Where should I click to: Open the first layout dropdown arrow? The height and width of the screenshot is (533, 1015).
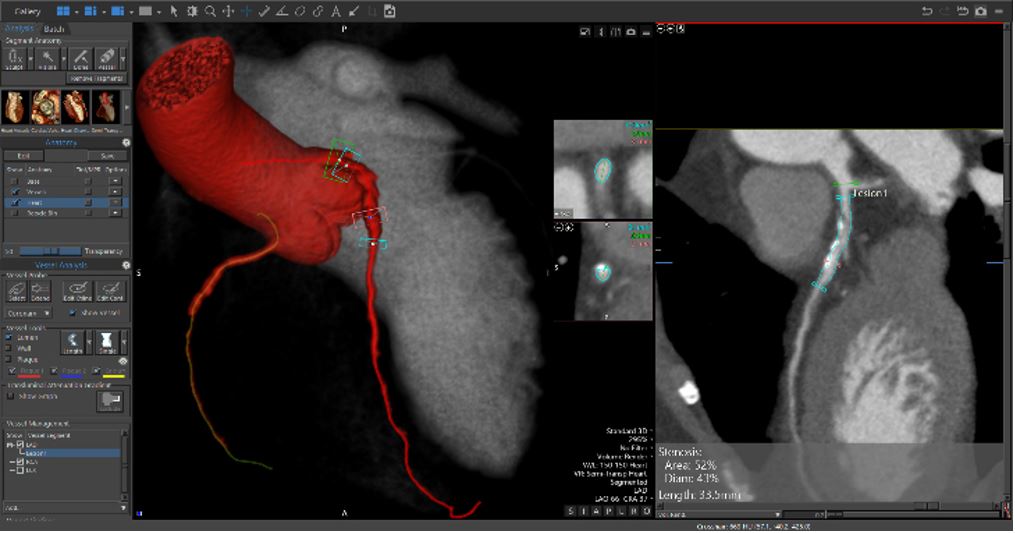pyautogui.click(x=78, y=12)
